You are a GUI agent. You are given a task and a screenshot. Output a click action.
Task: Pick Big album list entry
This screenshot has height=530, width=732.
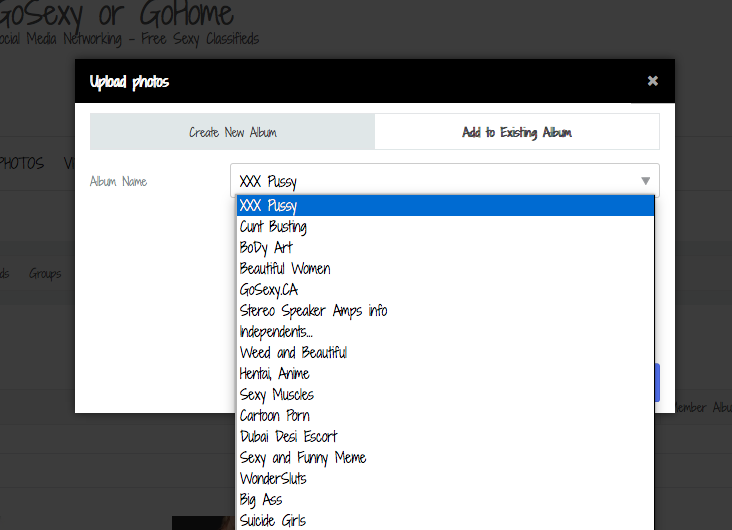point(445,500)
